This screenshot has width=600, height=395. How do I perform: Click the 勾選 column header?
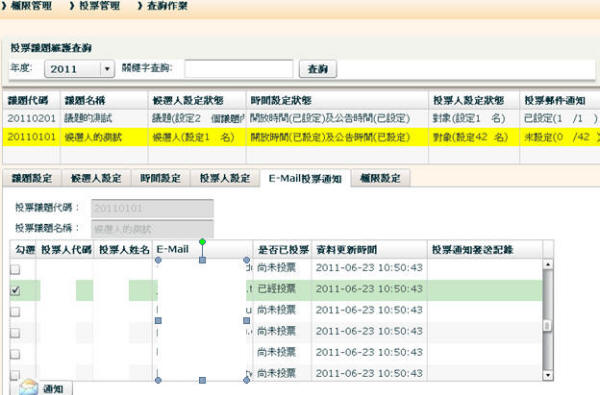click(23, 250)
